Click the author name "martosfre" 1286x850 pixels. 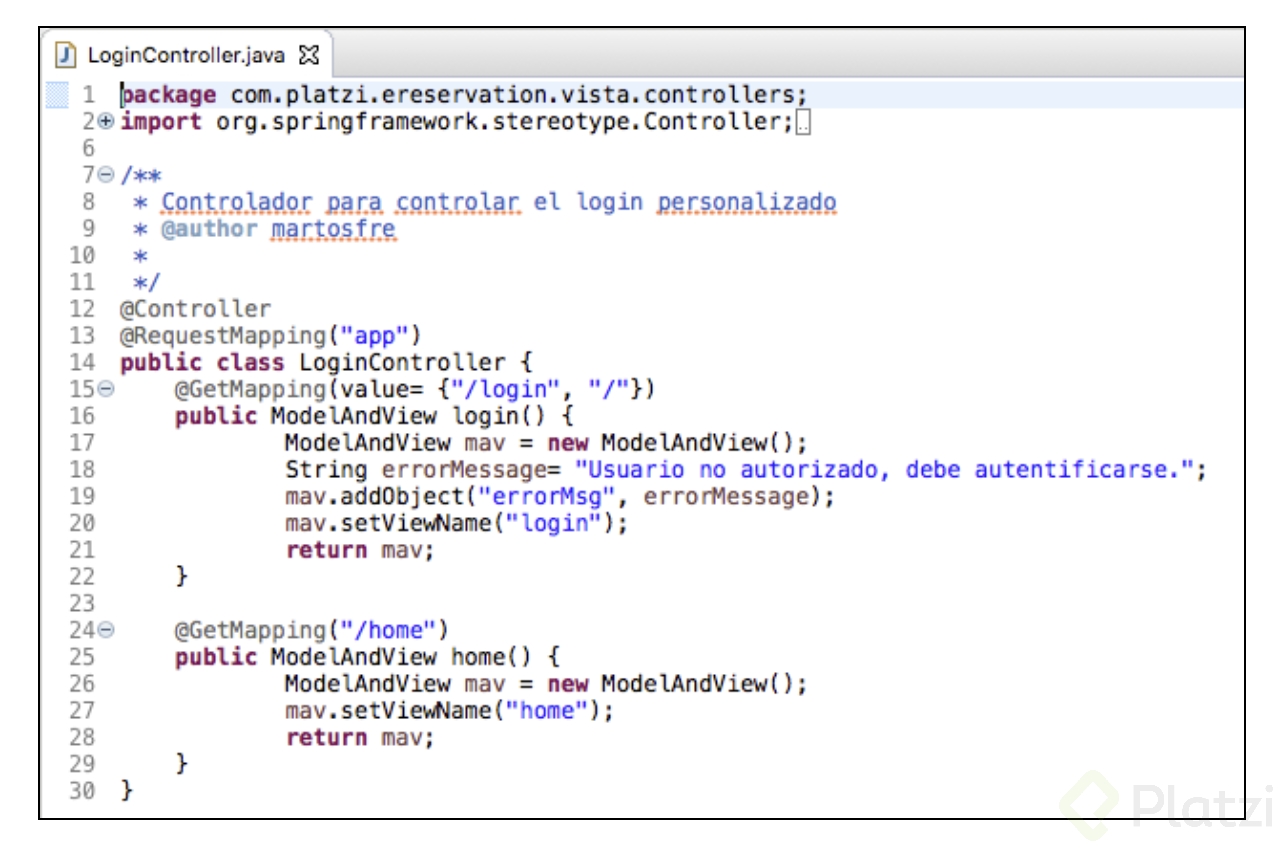pyautogui.click(x=334, y=229)
